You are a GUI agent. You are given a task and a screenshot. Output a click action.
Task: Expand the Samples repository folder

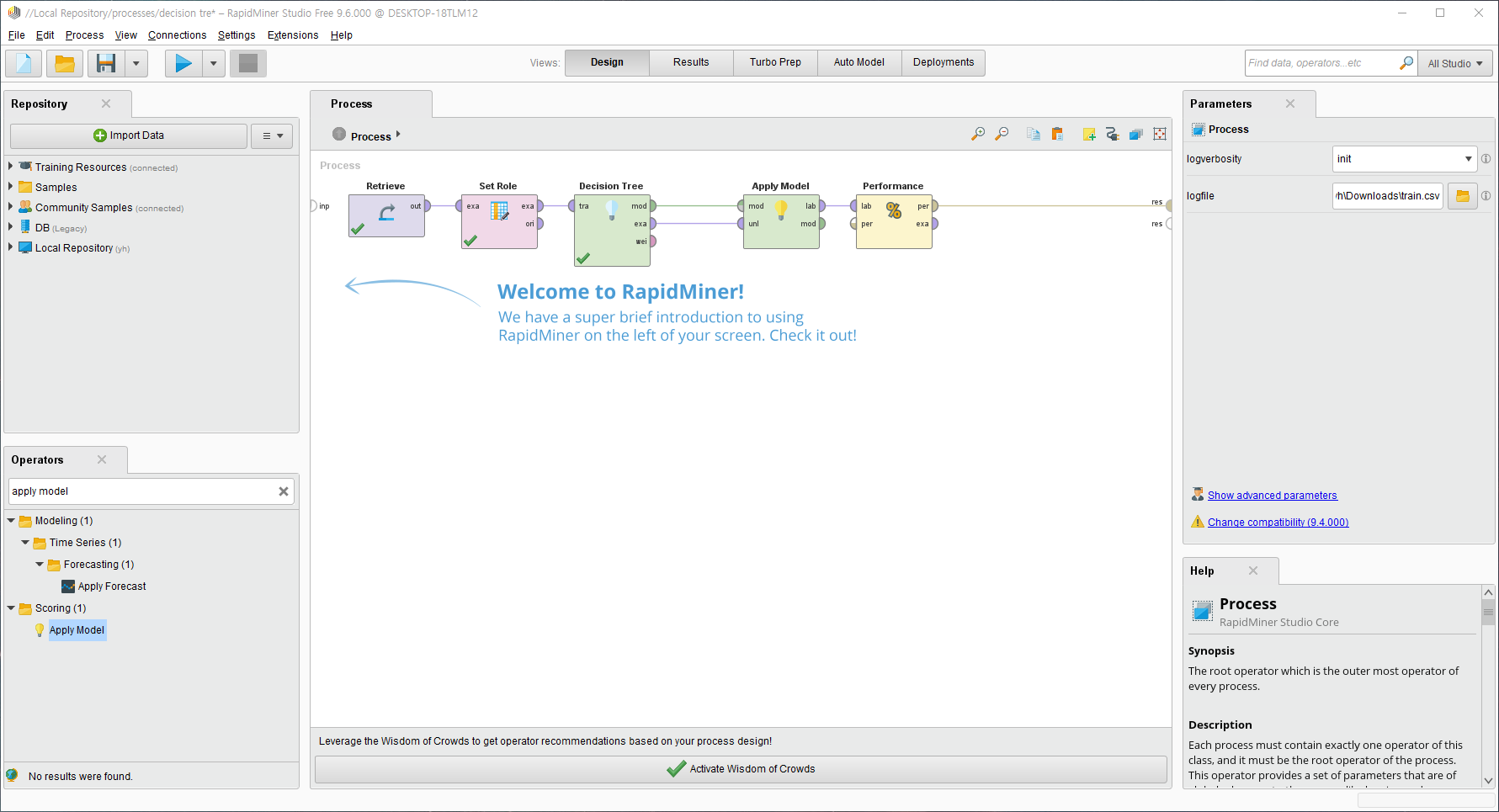click(10, 187)
